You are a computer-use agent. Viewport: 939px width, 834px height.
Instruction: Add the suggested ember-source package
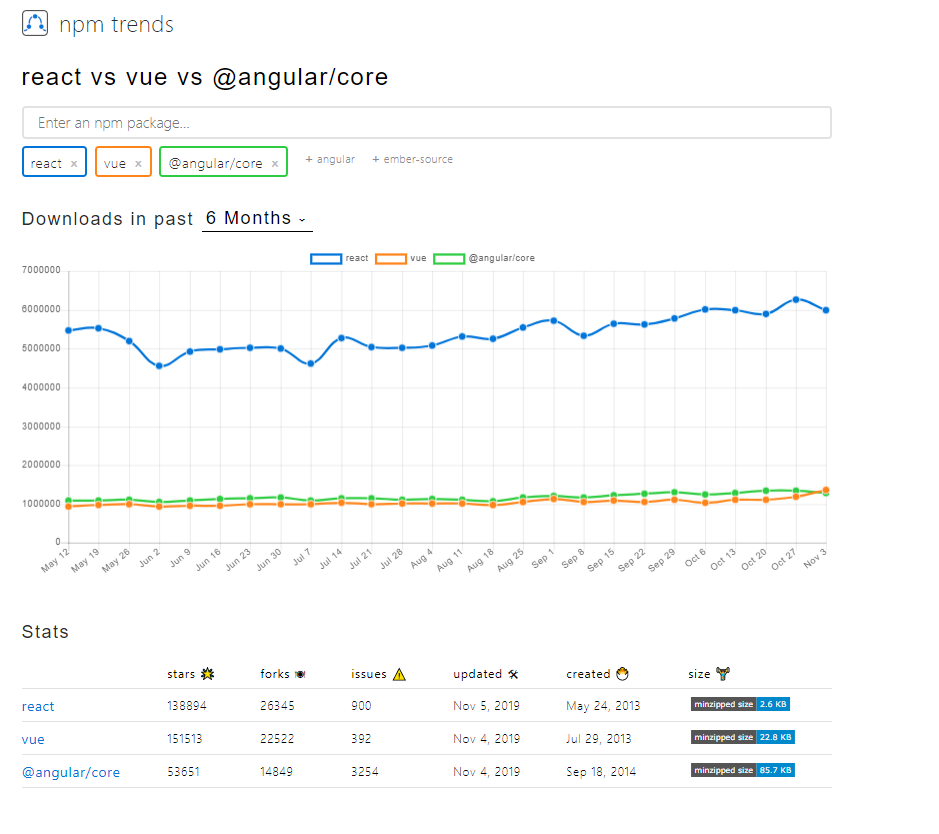[413, 159]
